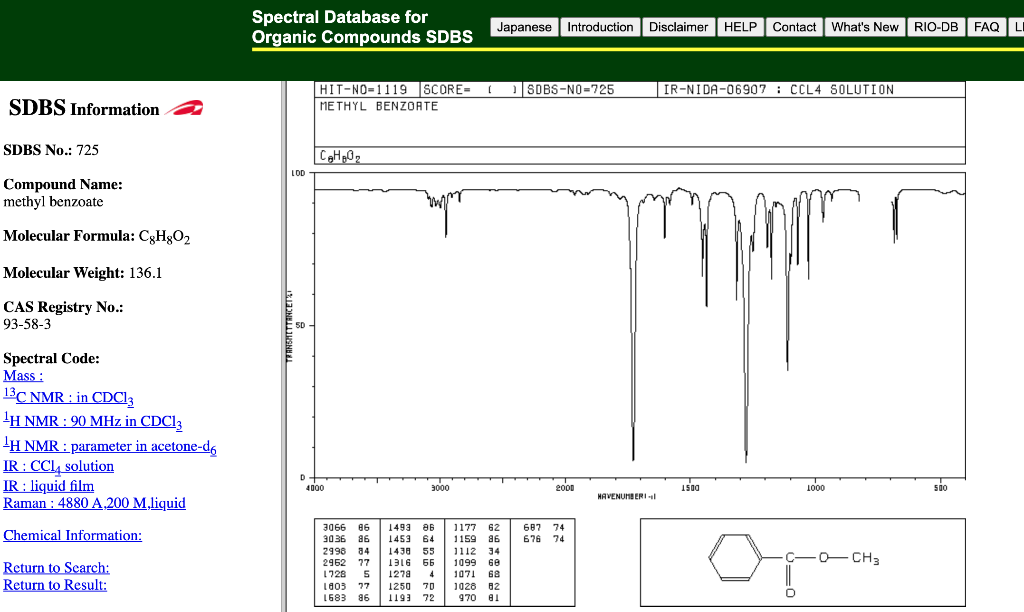Check What's New
The height and width of the screenshot is (612, 1024).
[864, 27]
